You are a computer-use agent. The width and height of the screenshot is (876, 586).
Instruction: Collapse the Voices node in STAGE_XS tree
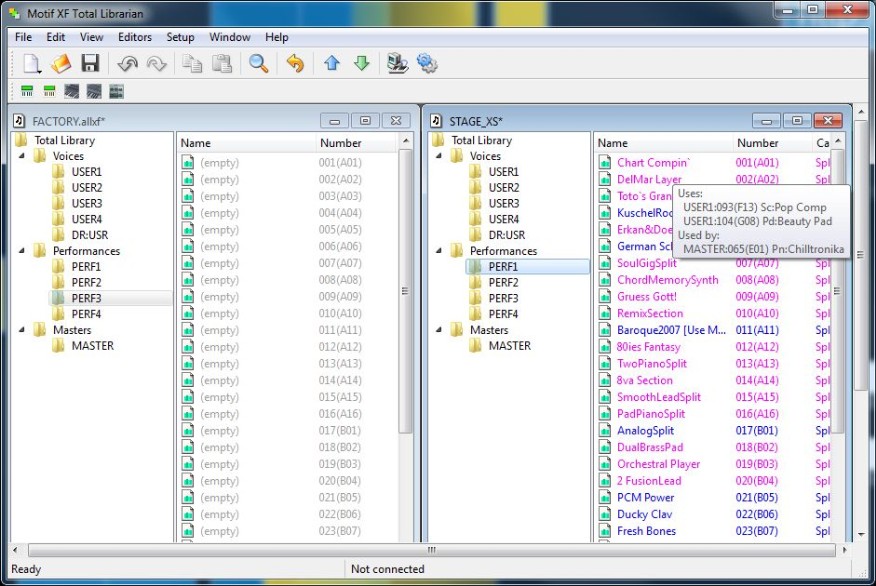click(x=439, y=156)
